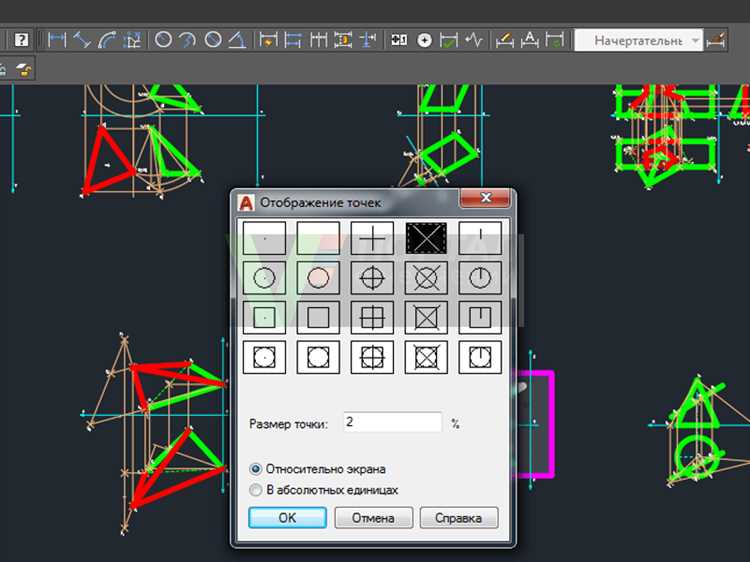This screenshot has height=562, width=750.
Task: Select the Angular dimension tool
Action: 237,40
